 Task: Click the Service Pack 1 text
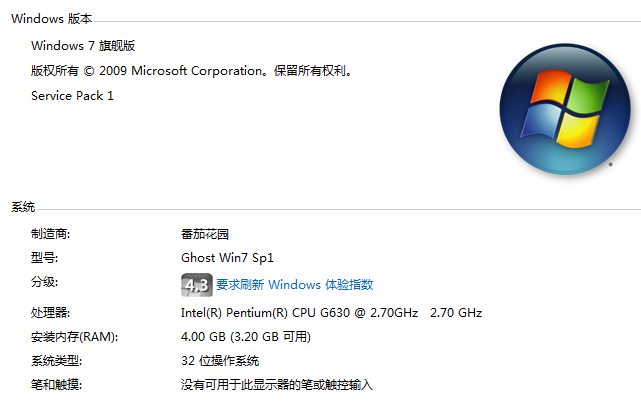point(72,96)
